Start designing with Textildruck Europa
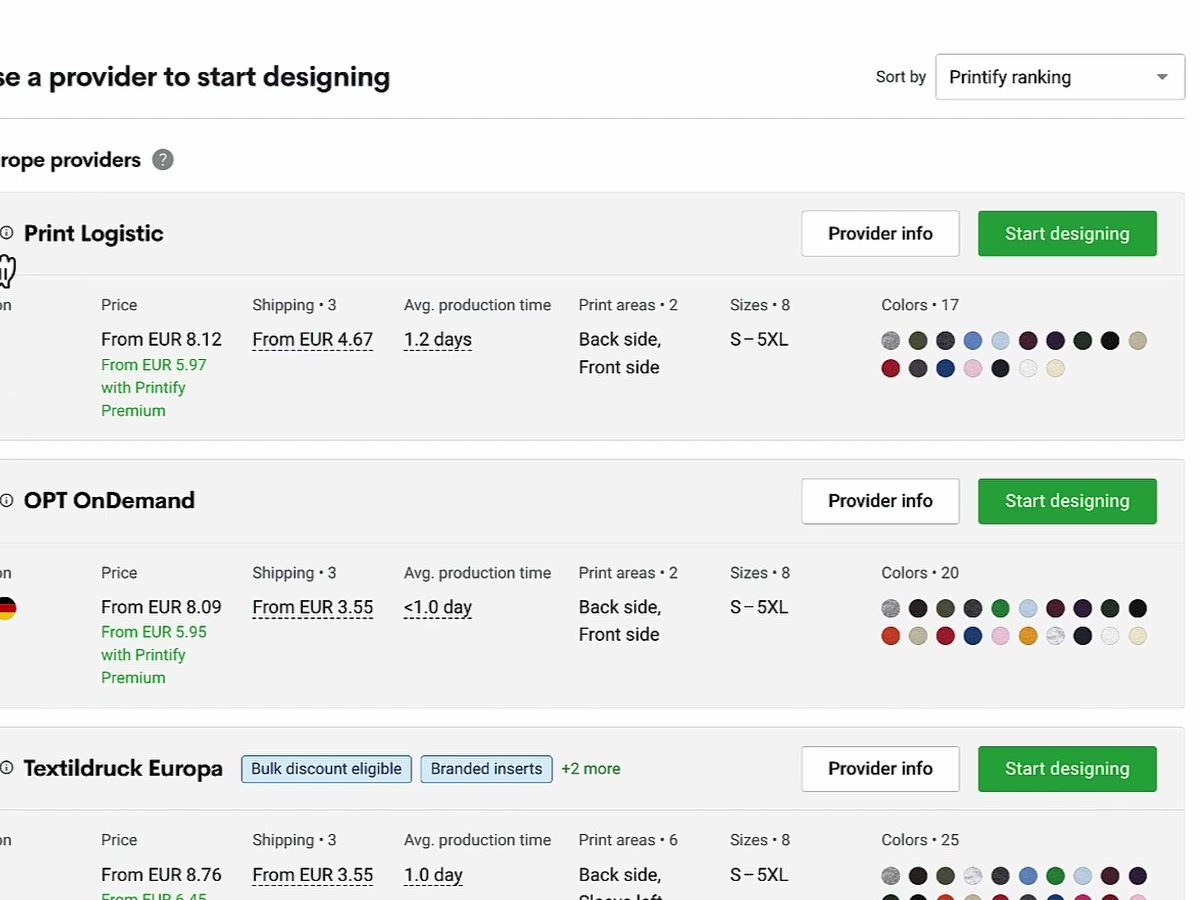This screenshot has height=900, width=1200. (1067, 769)
